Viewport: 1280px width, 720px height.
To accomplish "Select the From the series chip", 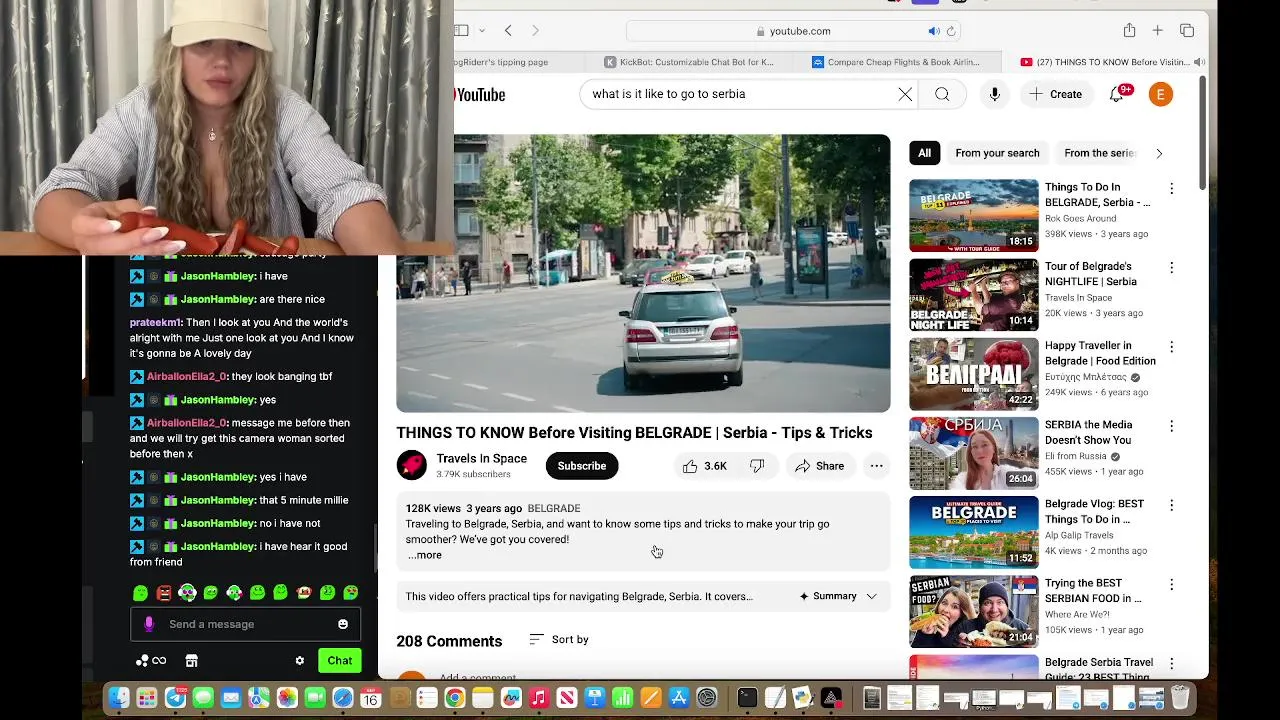I will [x=1100, y=153].
